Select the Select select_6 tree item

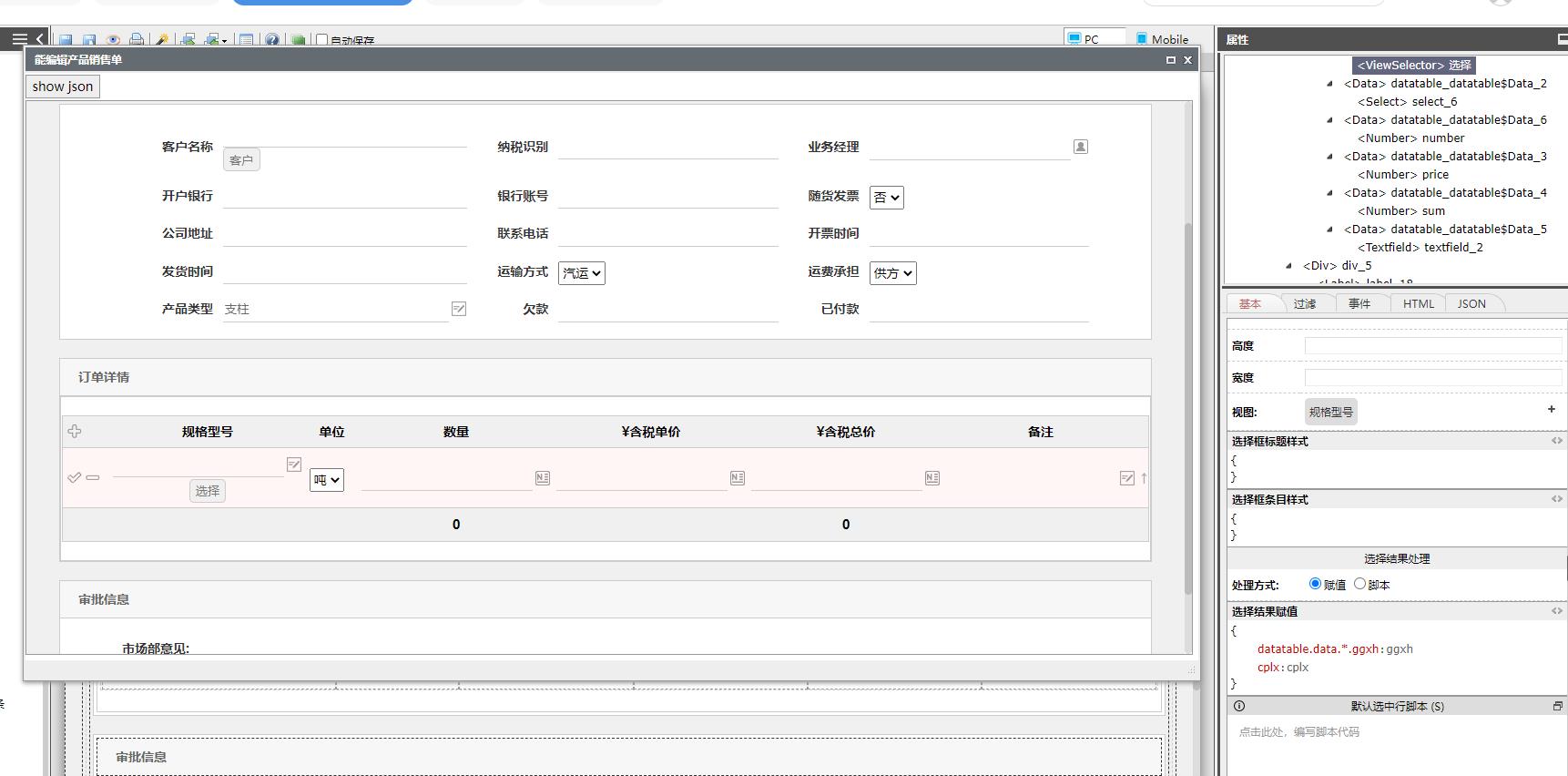click(1408, 102)
